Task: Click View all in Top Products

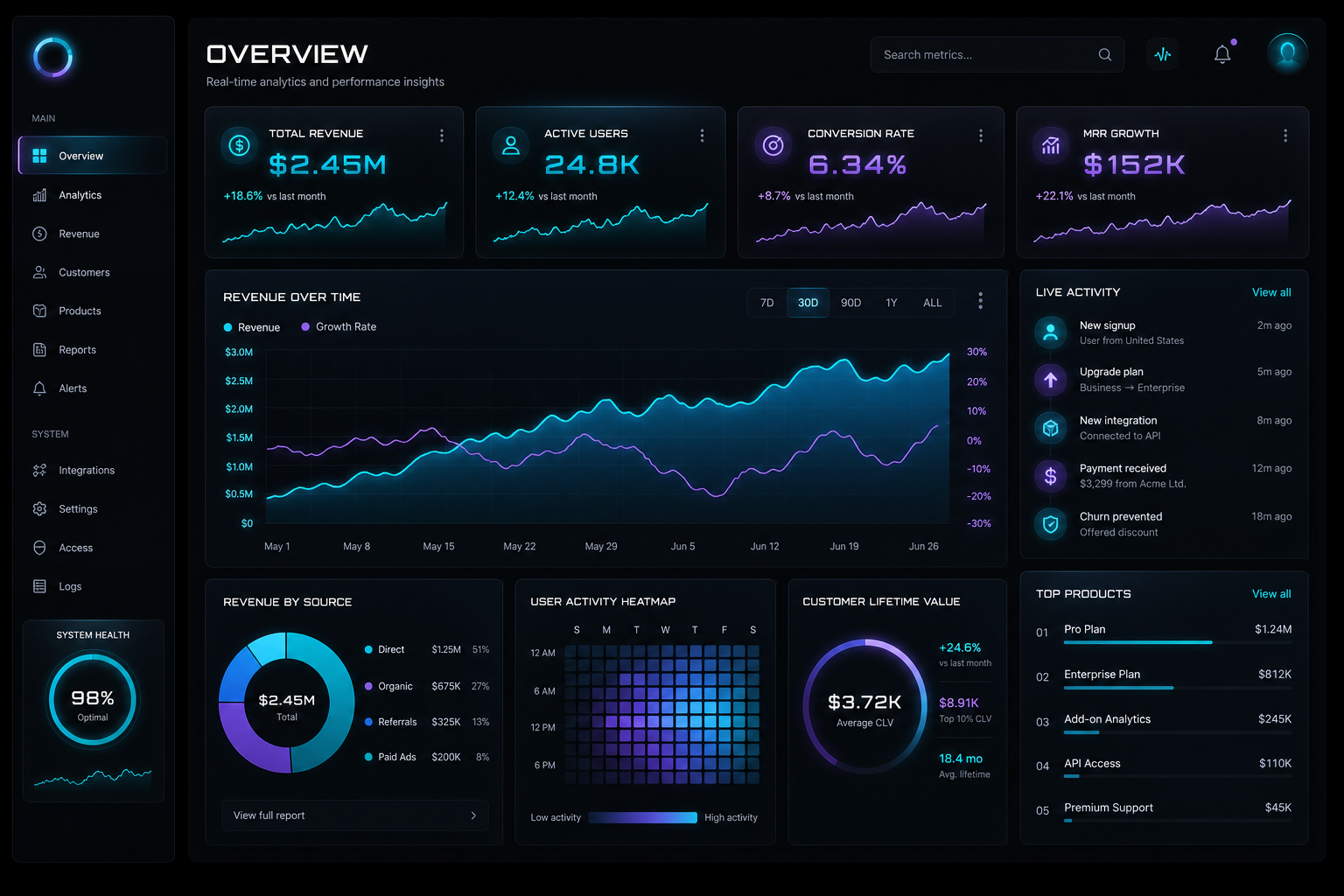Action: point(1271,594)
